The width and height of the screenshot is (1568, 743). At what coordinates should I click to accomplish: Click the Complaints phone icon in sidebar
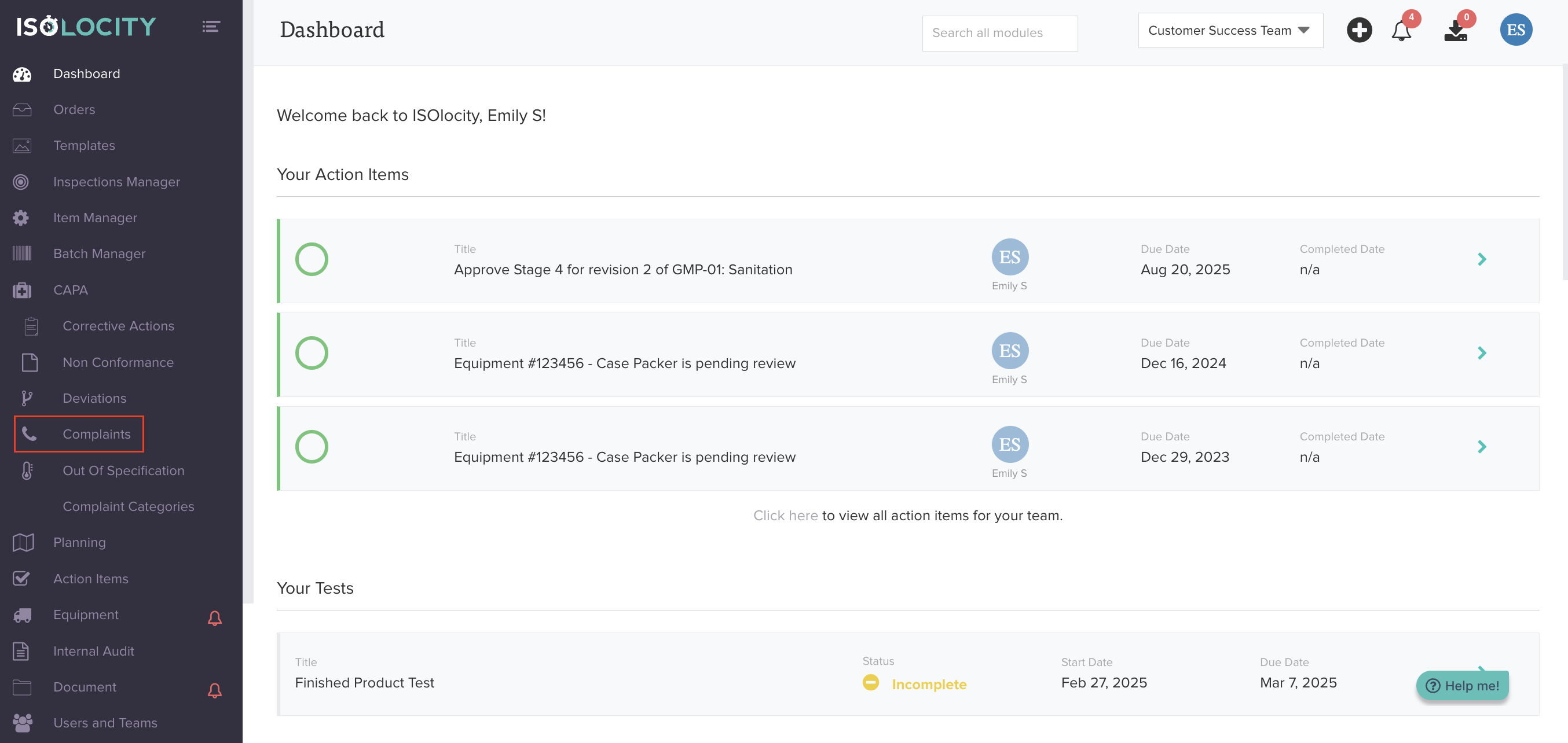(28, 434)
